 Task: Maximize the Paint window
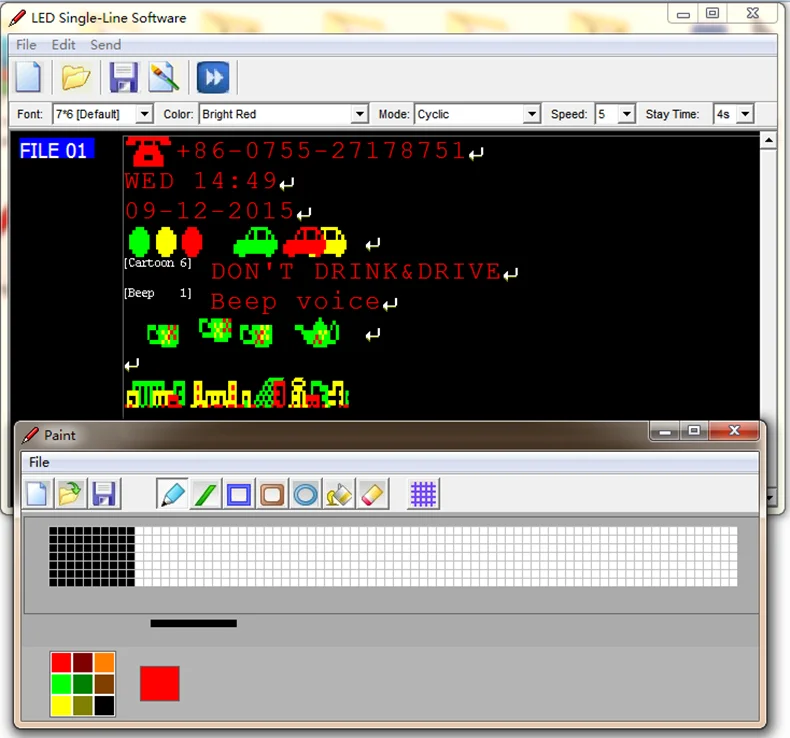pos(694,431)
